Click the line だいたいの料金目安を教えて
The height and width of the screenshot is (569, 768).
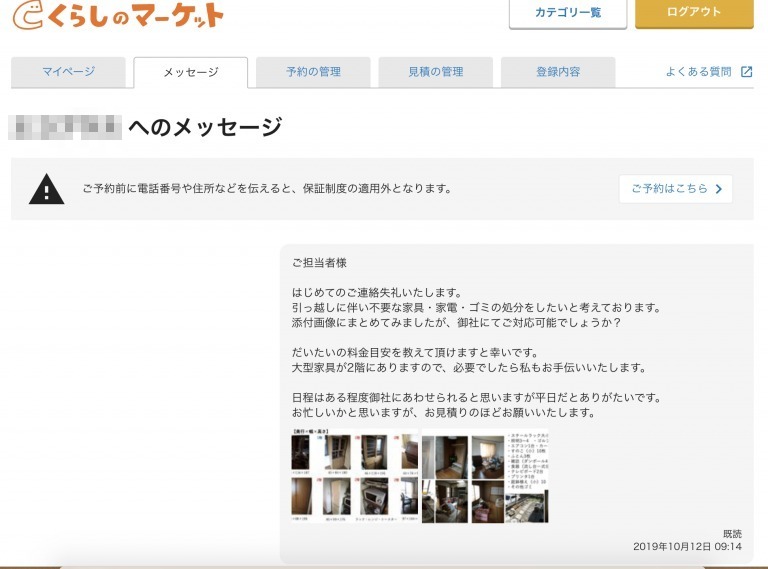[415, 353]
